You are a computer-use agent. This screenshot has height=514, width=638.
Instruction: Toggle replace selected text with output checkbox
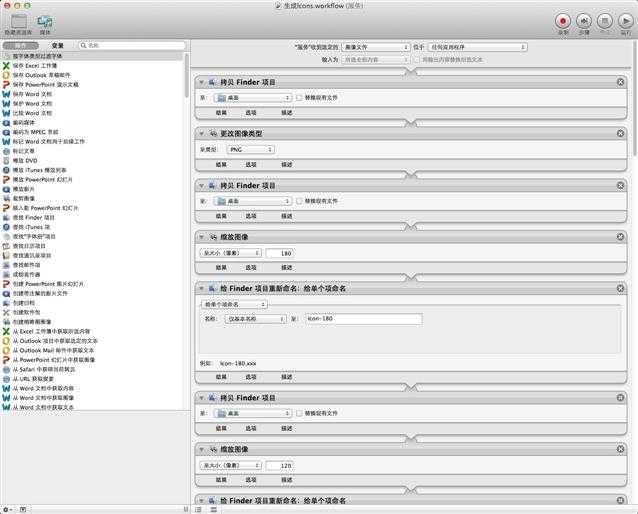coord(417,59)
